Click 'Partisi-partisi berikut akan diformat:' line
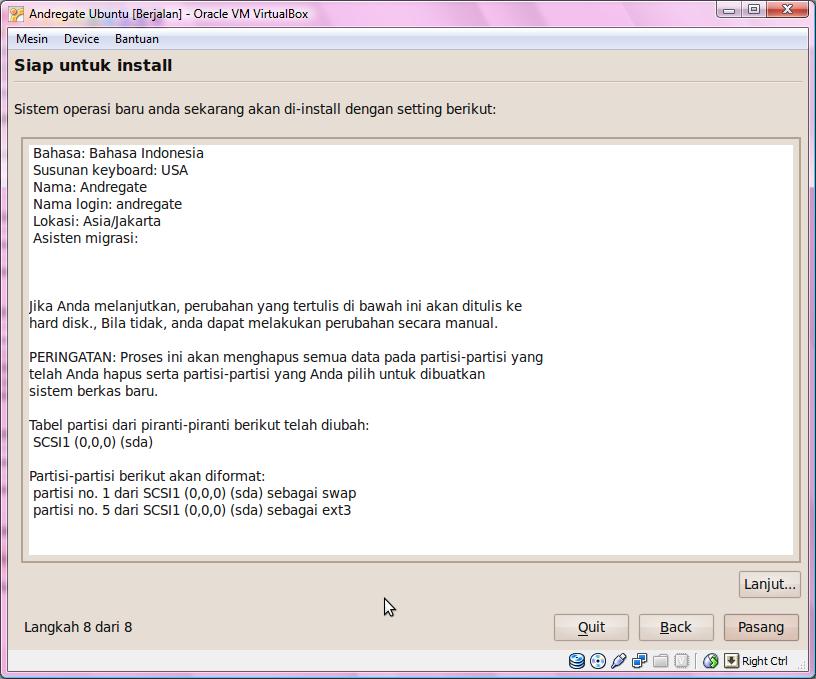Image resolution: width=816 pixels, height=679 pixels. [x=147, y=476]
